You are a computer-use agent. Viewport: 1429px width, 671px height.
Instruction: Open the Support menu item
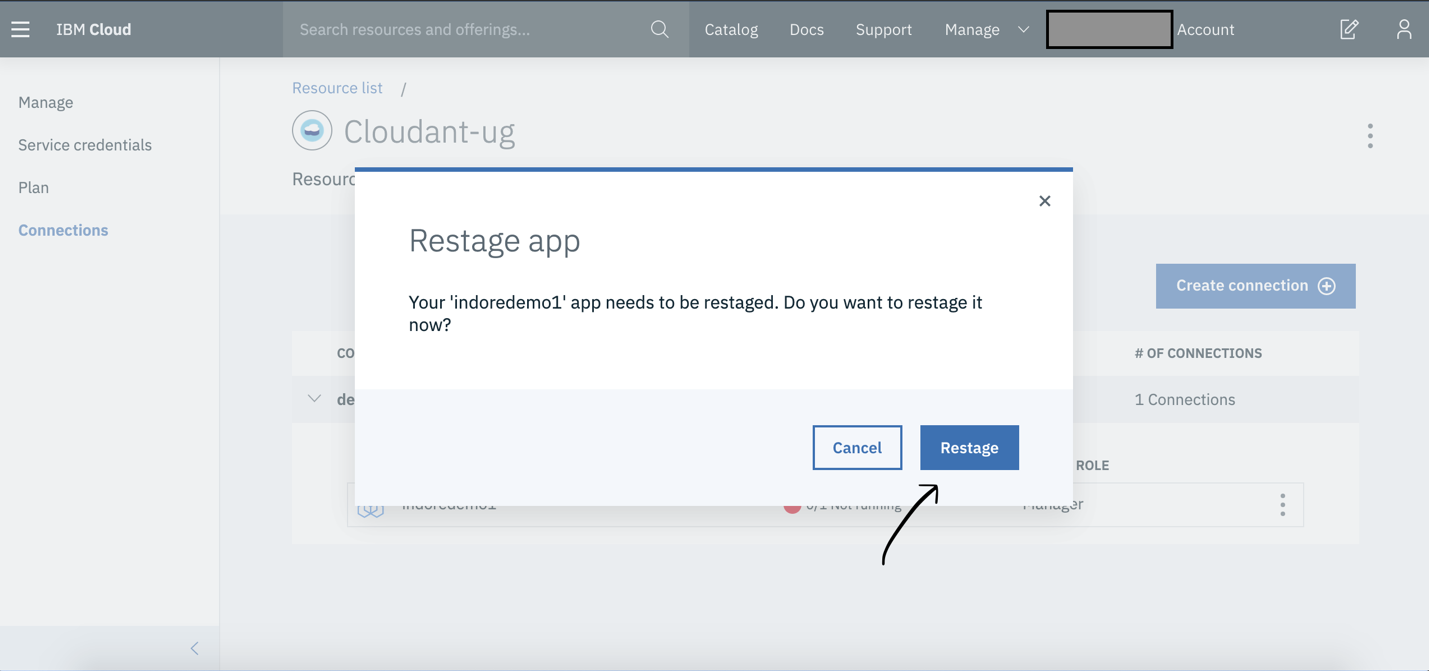(x=883, y=29)
